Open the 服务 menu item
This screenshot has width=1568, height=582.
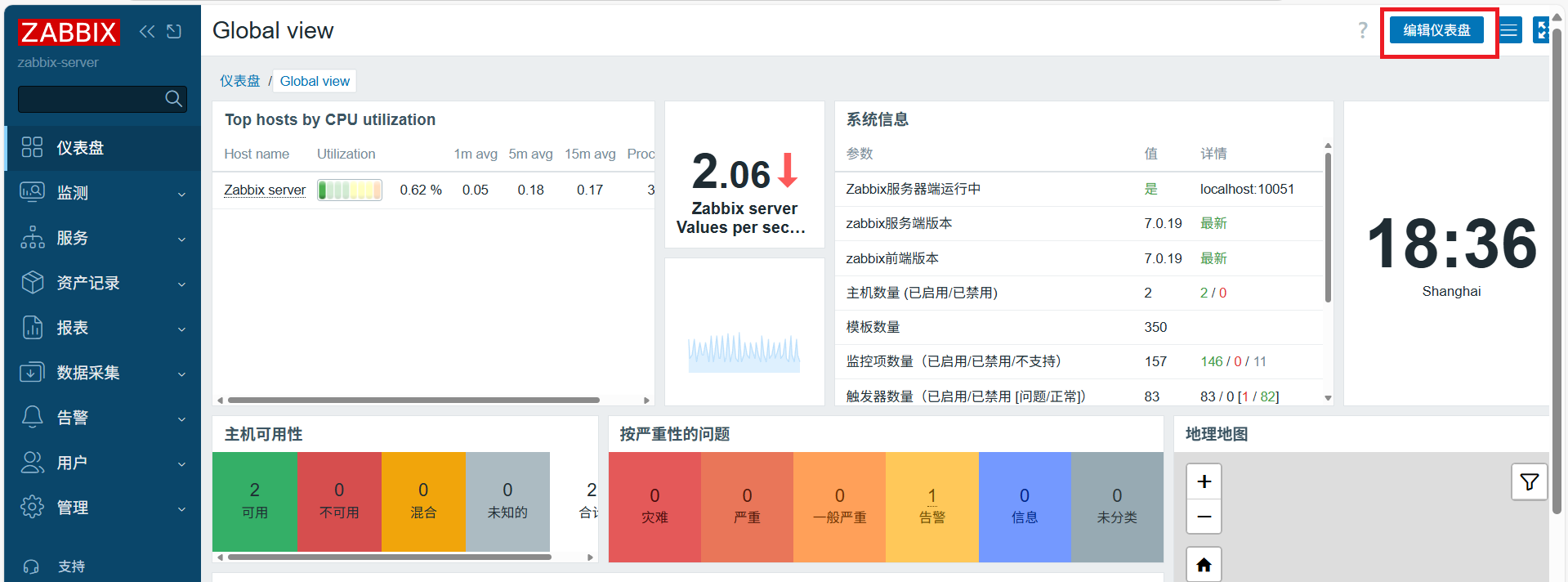point(103,238)
